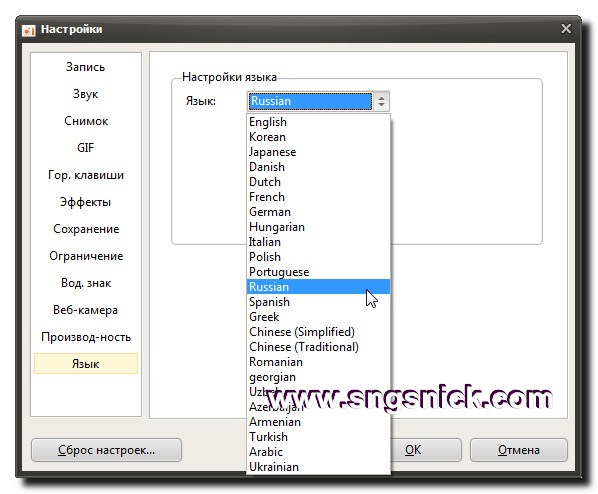Switch to the GIF tab
598x494 pixels.
click(x=85, y=148)
